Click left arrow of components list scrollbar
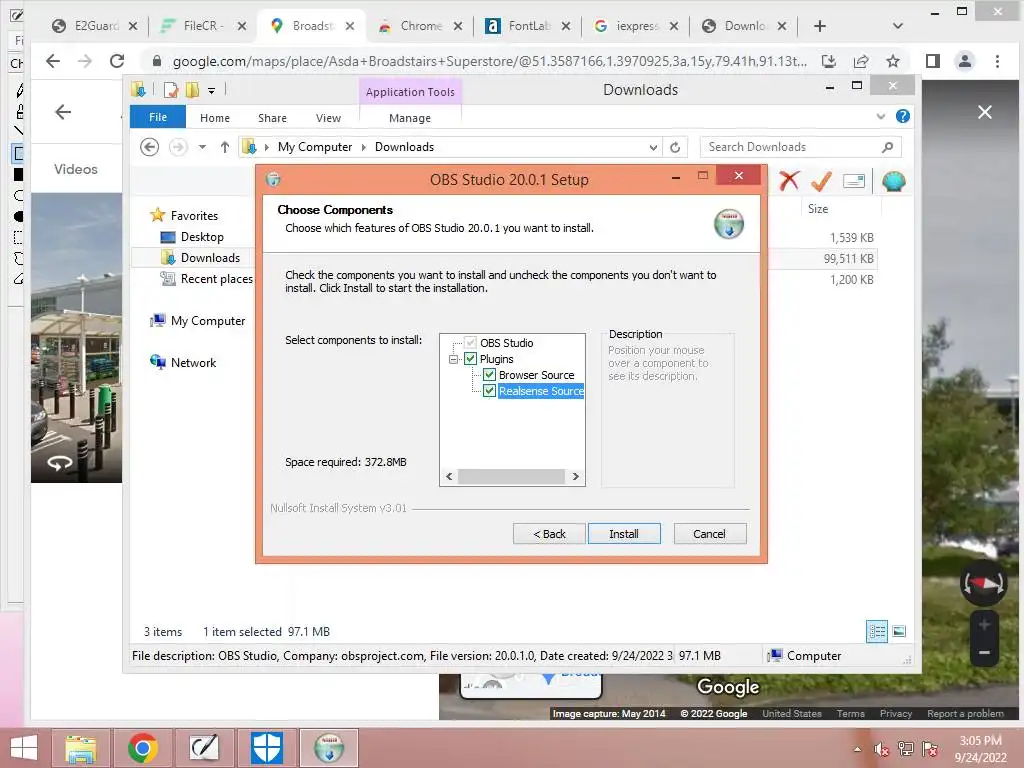This screenshot has width=1024, height=768. 449,477
